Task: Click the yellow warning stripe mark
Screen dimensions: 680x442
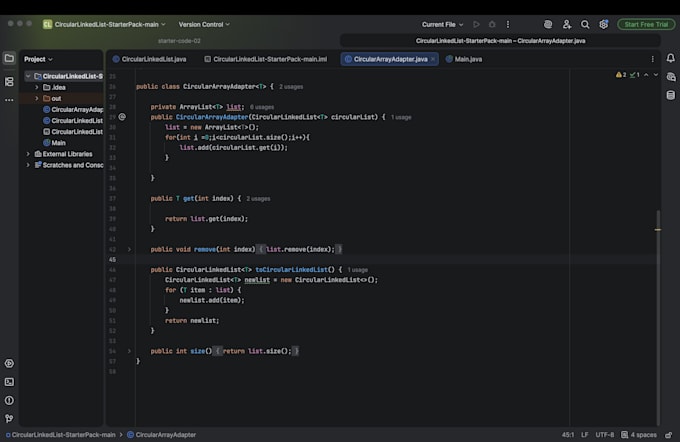Action: click(658, 229)
